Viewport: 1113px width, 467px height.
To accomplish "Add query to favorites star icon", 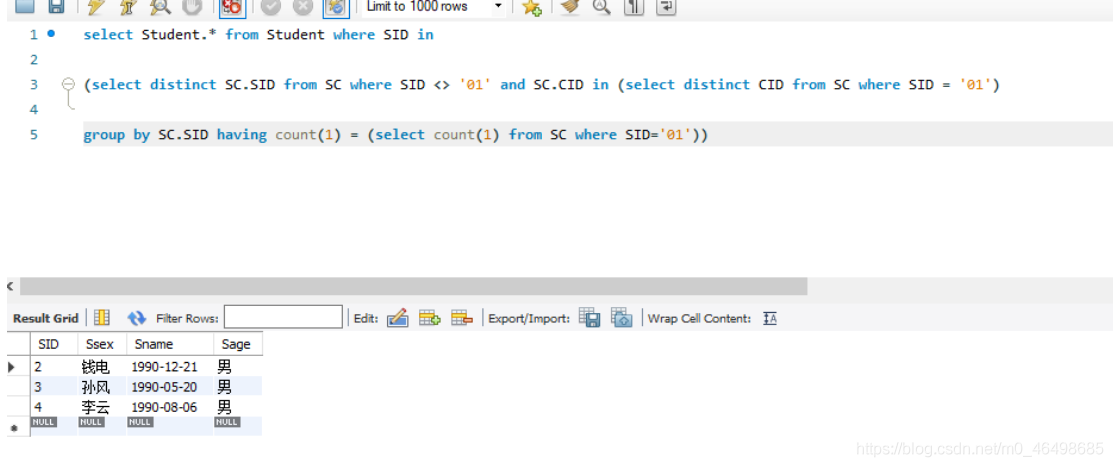I will [x=532, y=6].
